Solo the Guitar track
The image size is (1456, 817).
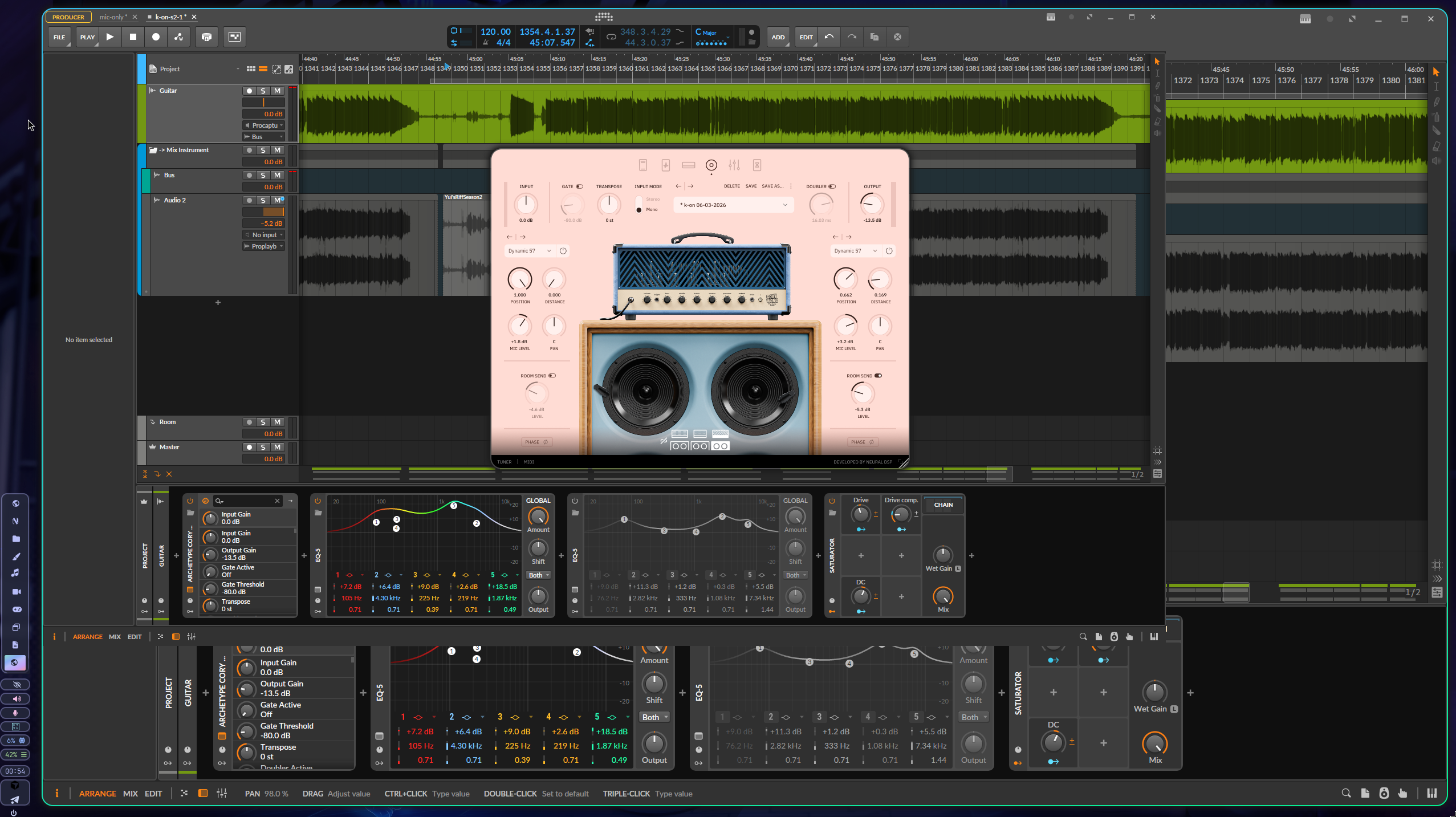(x=263, y=91)
